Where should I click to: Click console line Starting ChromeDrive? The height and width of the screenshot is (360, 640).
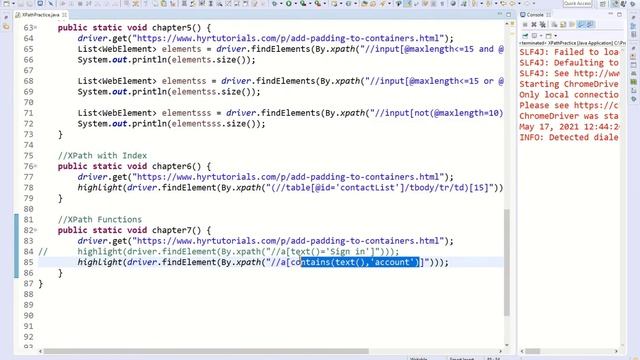[x=569, y=84]
